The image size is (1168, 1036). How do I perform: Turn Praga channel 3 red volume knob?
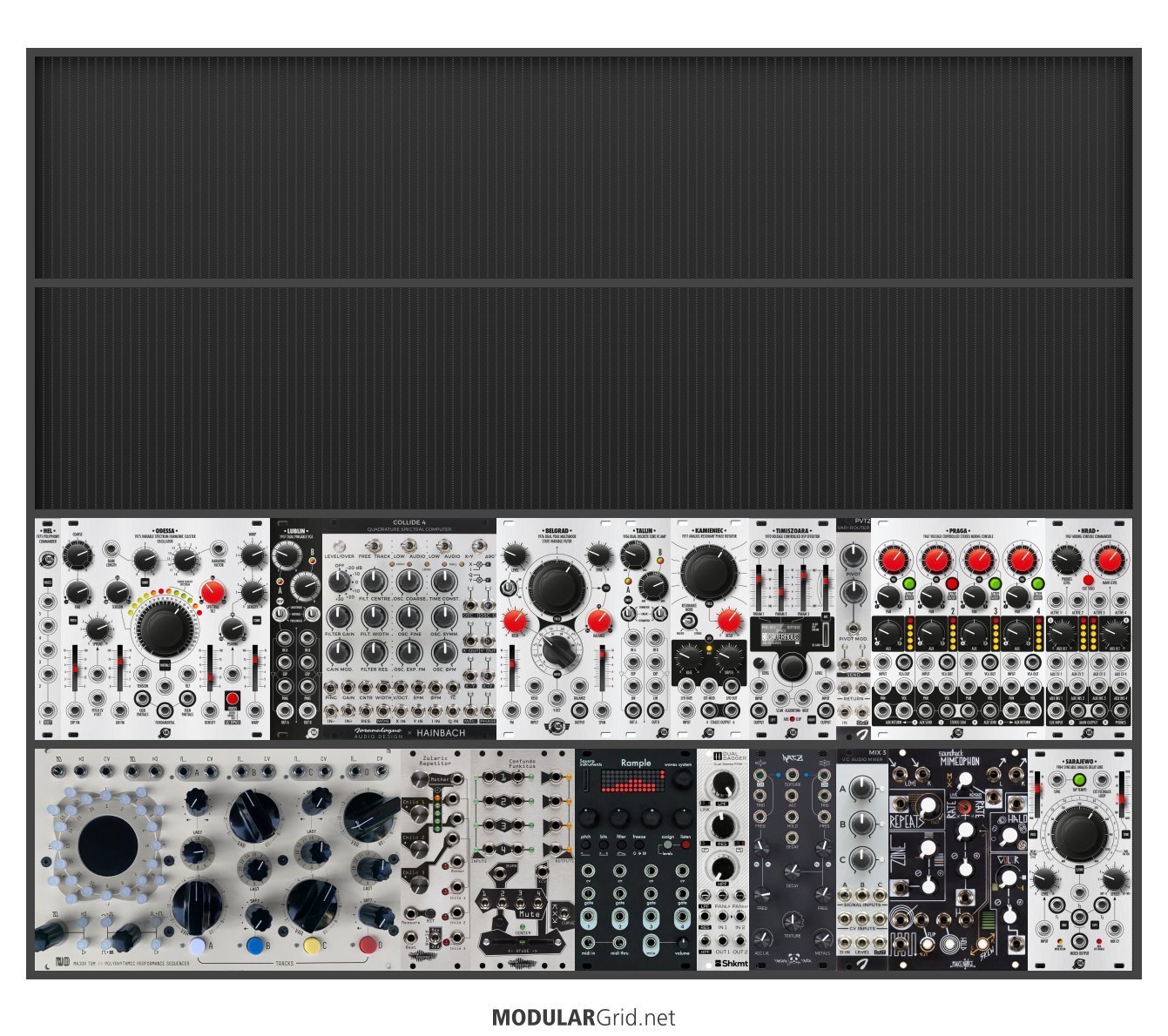coord(978,559)
